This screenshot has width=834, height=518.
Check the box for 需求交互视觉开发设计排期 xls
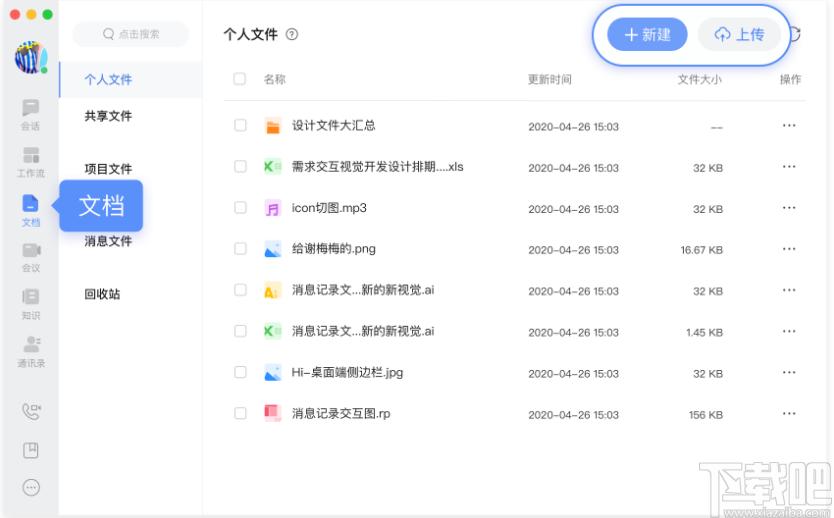click(240, 166)
